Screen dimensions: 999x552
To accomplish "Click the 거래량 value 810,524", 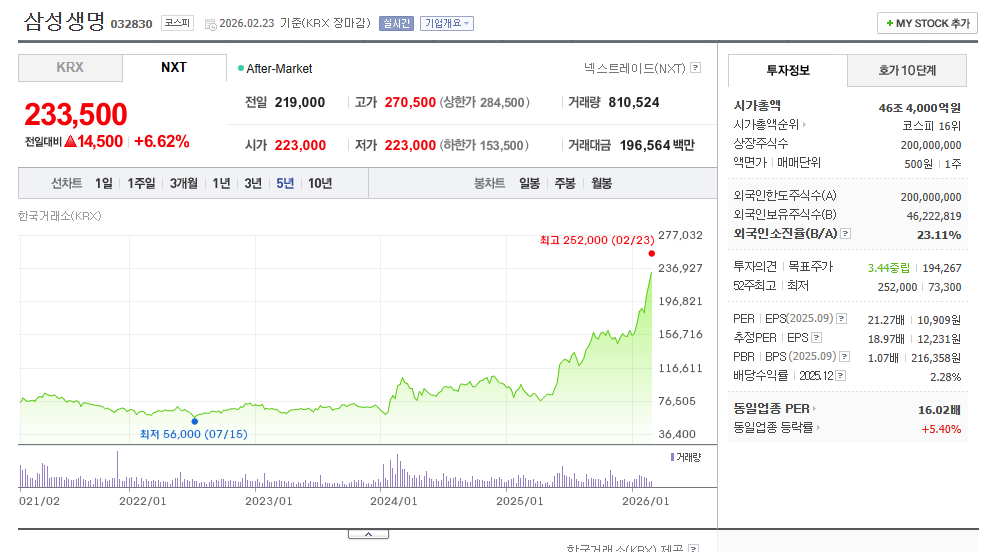I will pyautogui.click(x=634, y=103).
